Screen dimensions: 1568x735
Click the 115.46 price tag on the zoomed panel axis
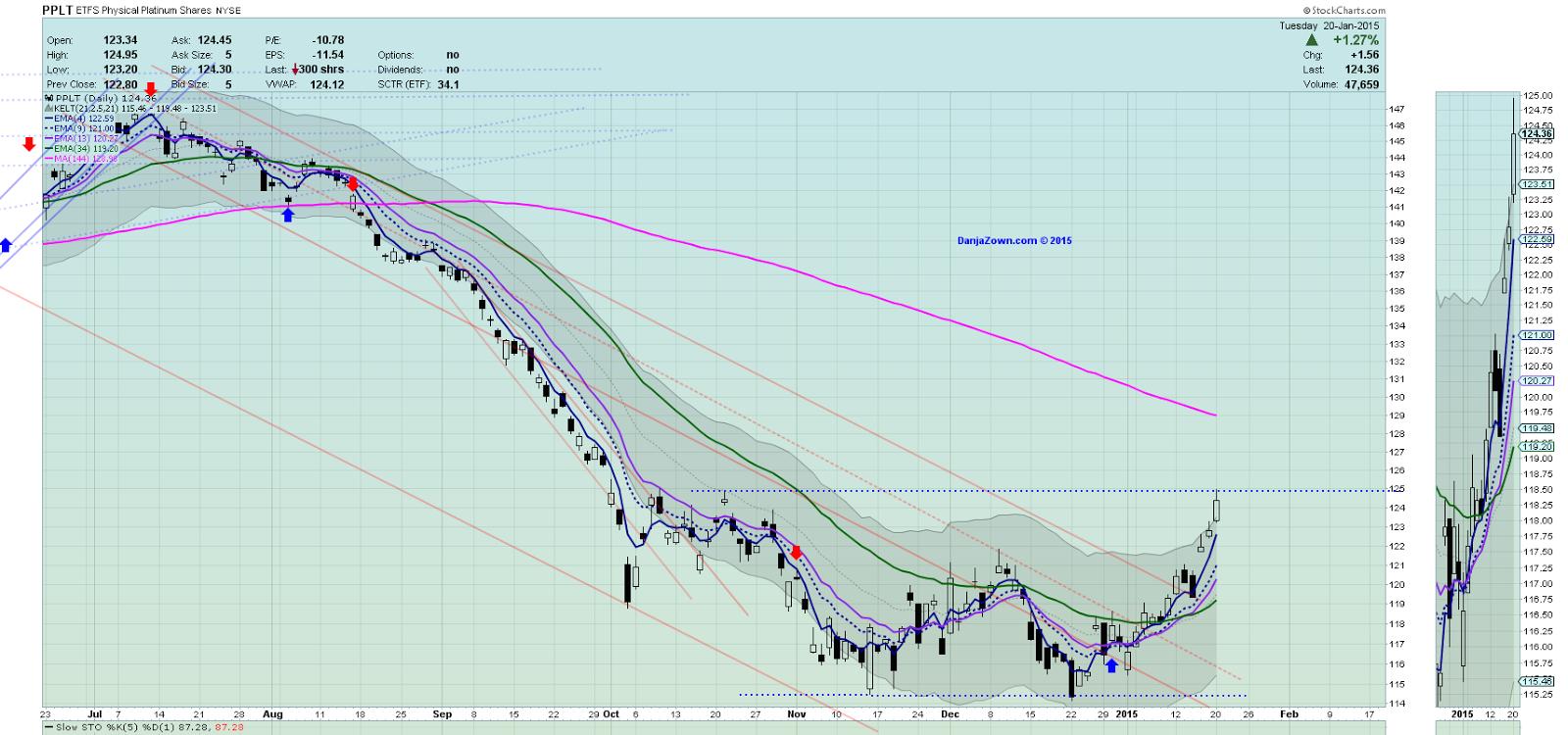(x=1537, y=681)
